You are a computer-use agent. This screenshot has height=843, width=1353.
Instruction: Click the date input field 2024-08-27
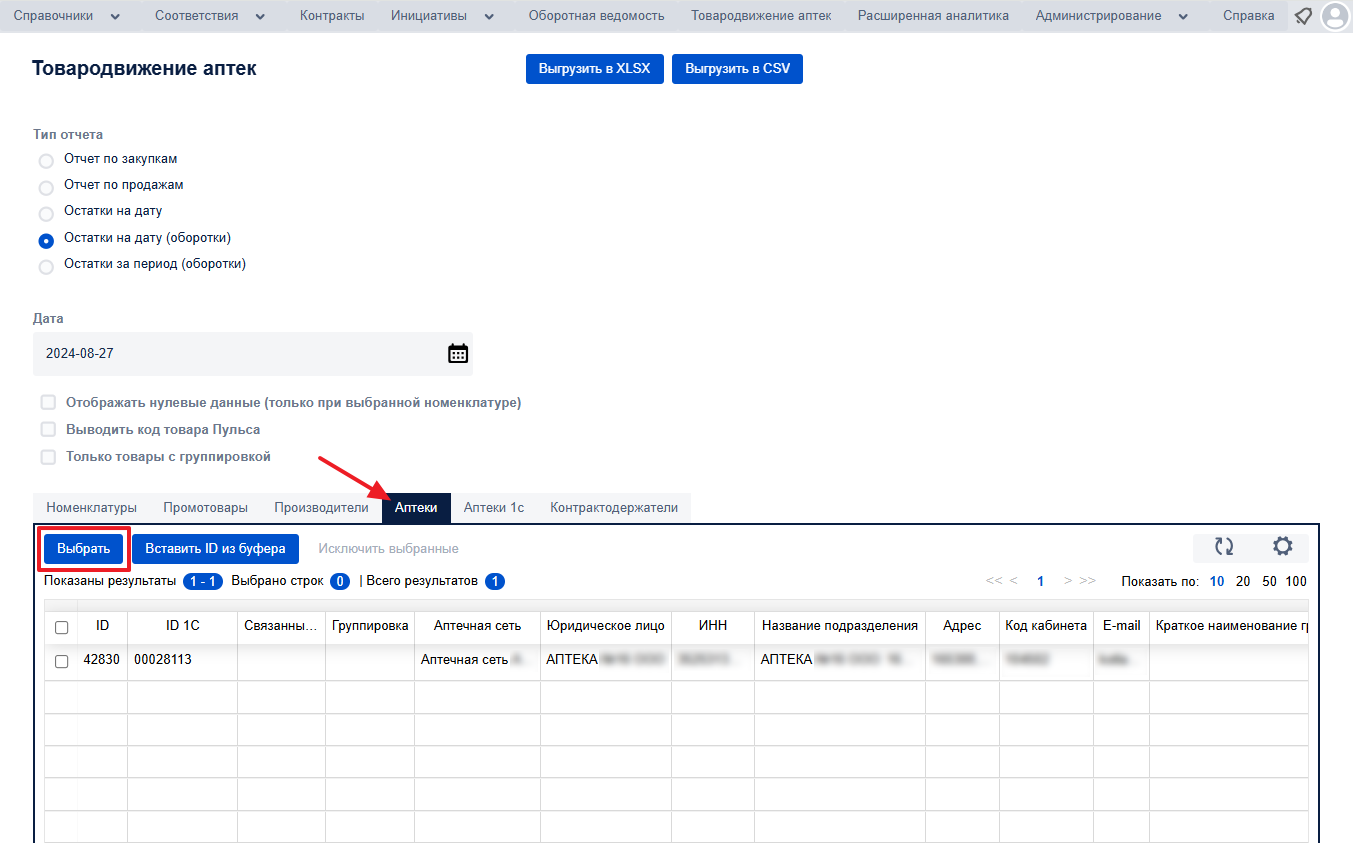pos(253,353)
